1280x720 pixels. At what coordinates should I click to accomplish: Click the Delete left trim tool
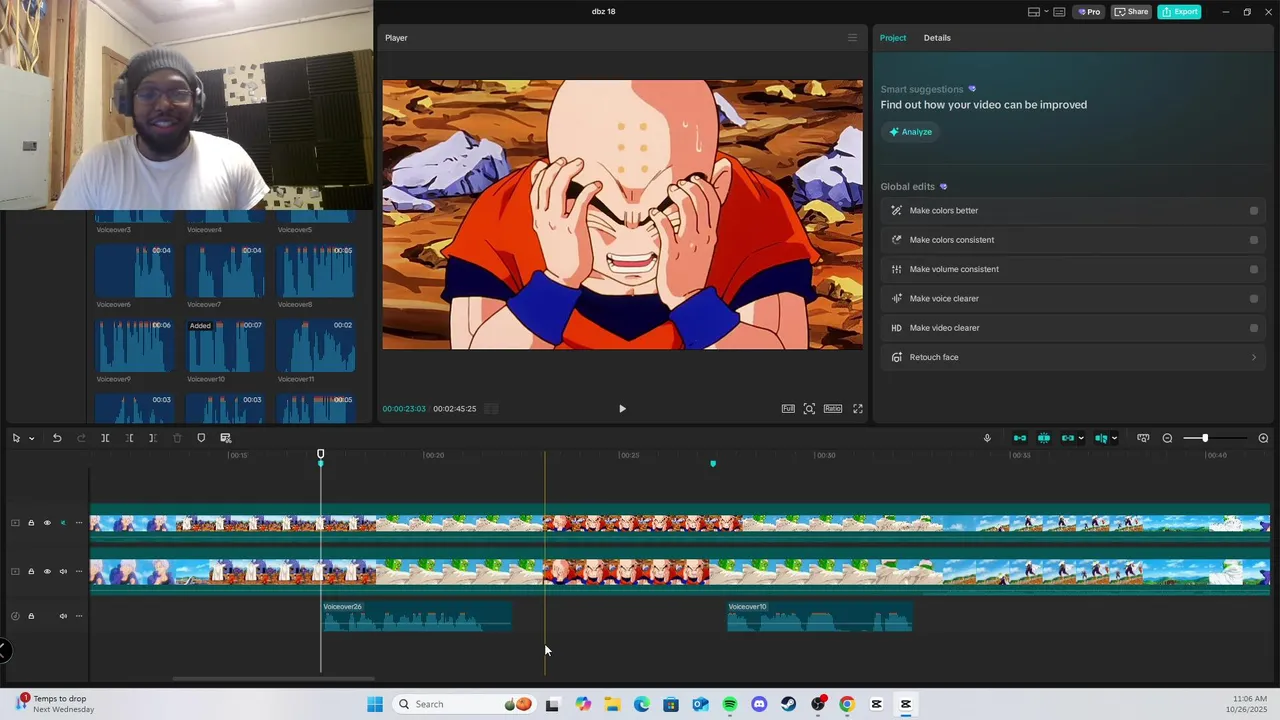pos(129,438)
